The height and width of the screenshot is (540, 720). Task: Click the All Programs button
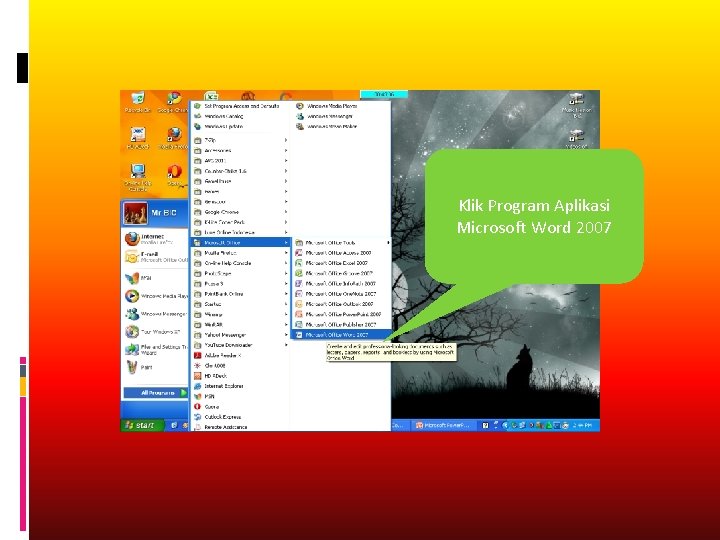[x=156, y=393]
